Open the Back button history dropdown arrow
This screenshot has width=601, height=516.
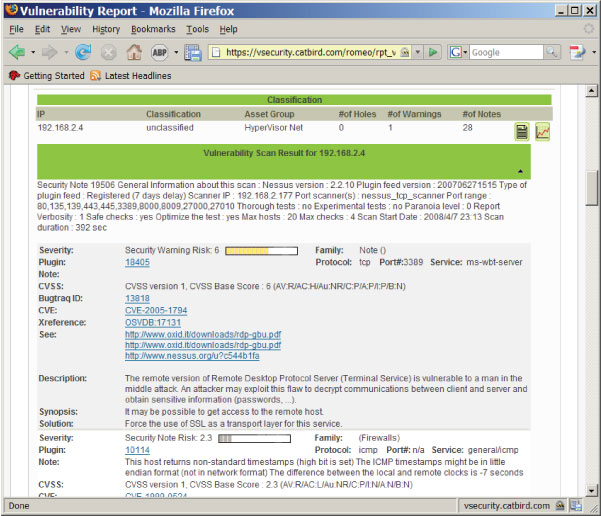click(32, 52)
